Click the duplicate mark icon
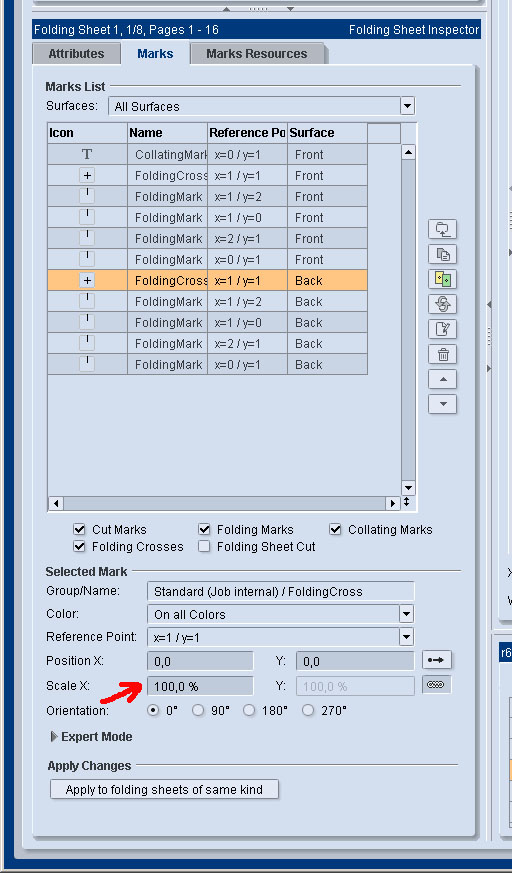The image size is (512, 873). tap(442, 254)
